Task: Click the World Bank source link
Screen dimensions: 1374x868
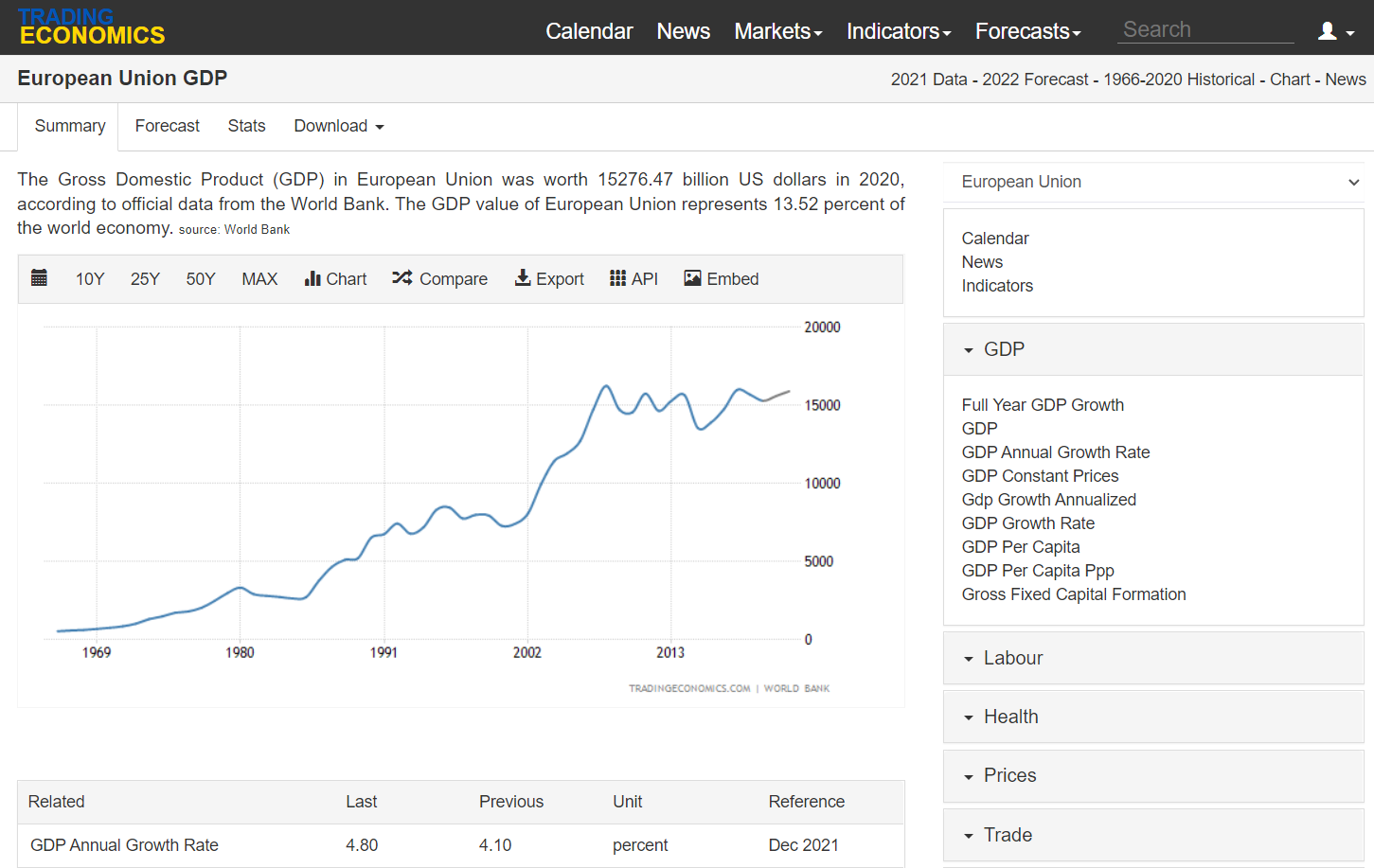Action: pyautogui.click(x=257, y=230)
